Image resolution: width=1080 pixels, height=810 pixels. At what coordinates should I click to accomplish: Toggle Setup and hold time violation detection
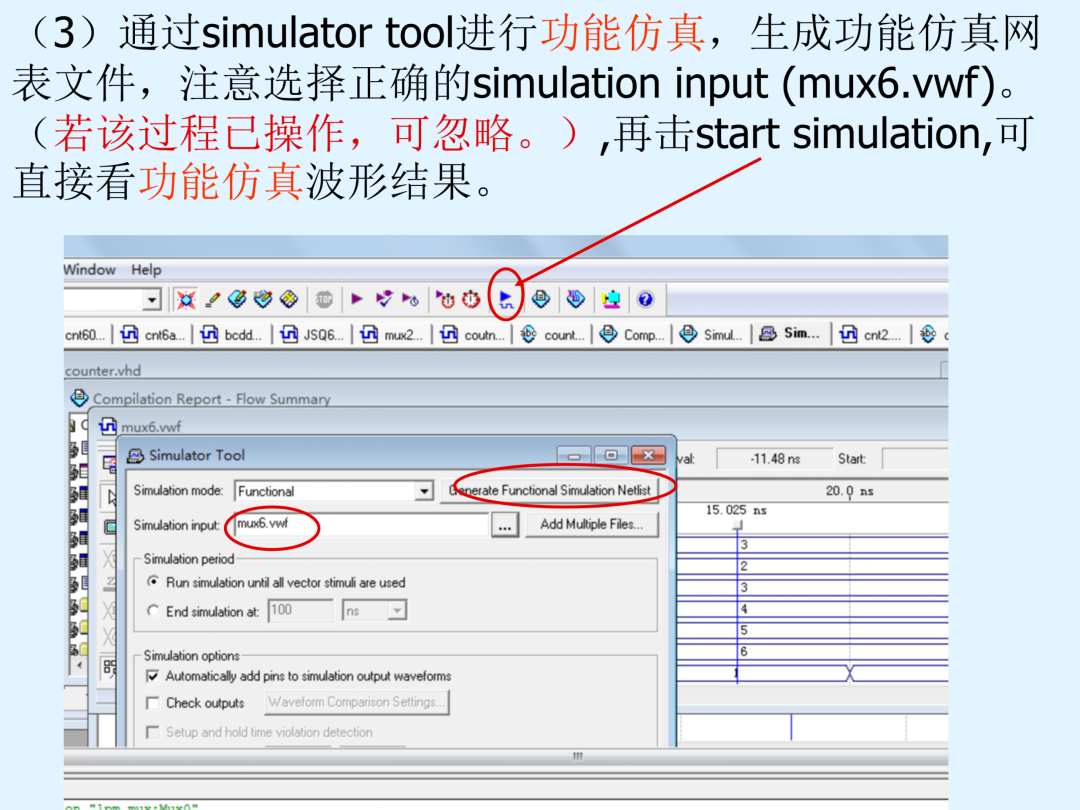(153, 732)
